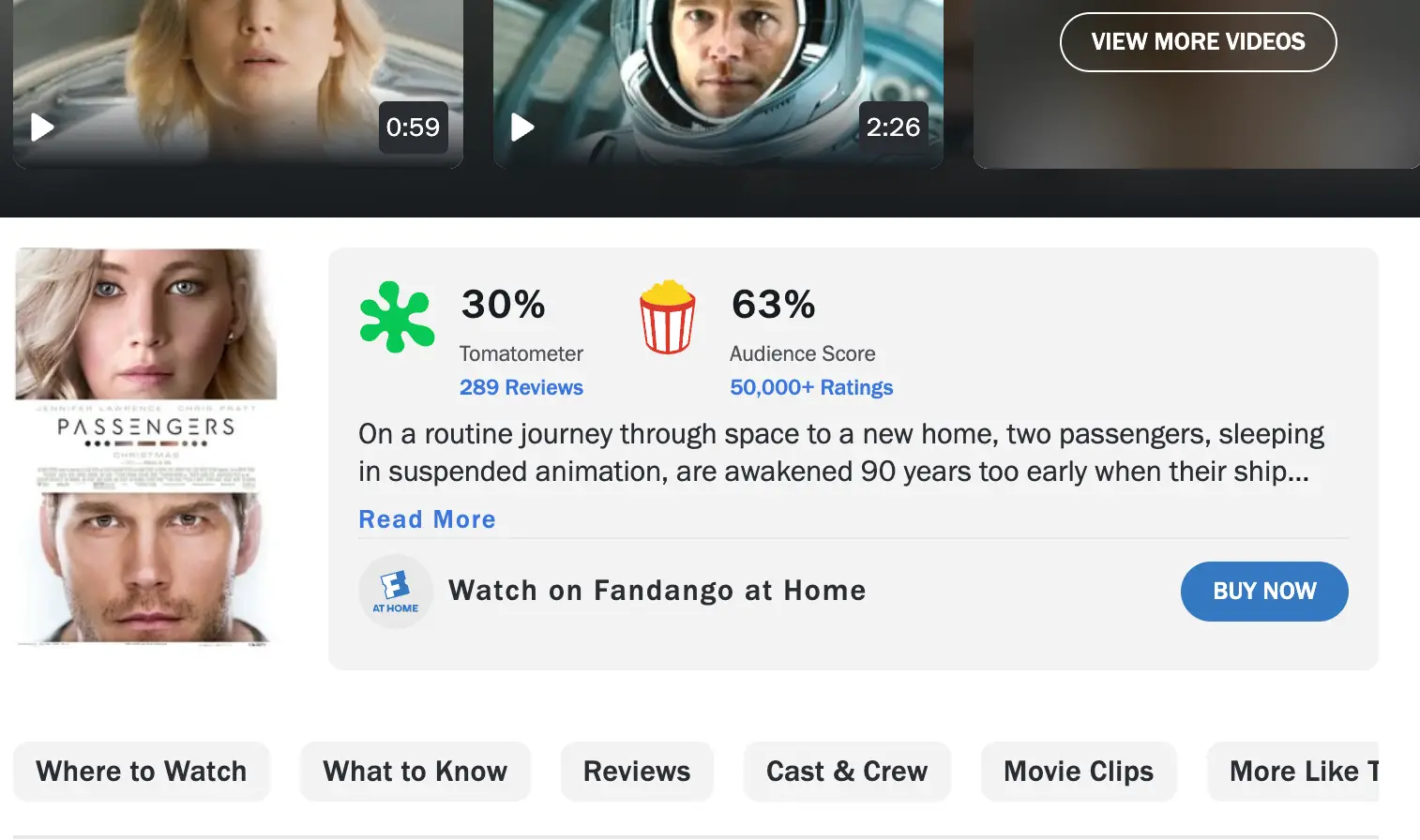Screen dimensions: 1420x840
Task: View the 50,000+ Ratings link
Action: coord(811,386)
